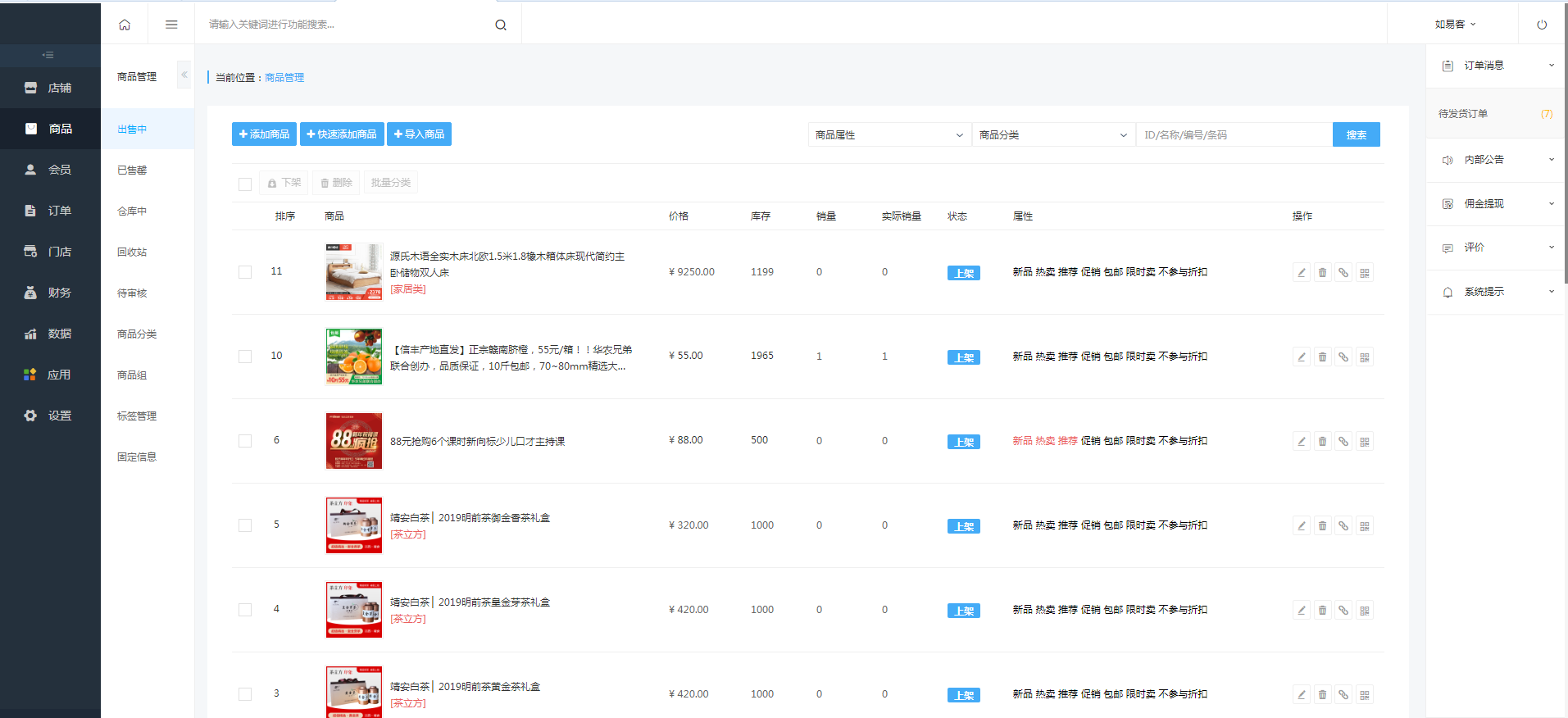The width and height of the screenshot is (1568, 718).
Task: Focus the ID/名称/编号/条码 search field
Action: (x=1234, y=135)
